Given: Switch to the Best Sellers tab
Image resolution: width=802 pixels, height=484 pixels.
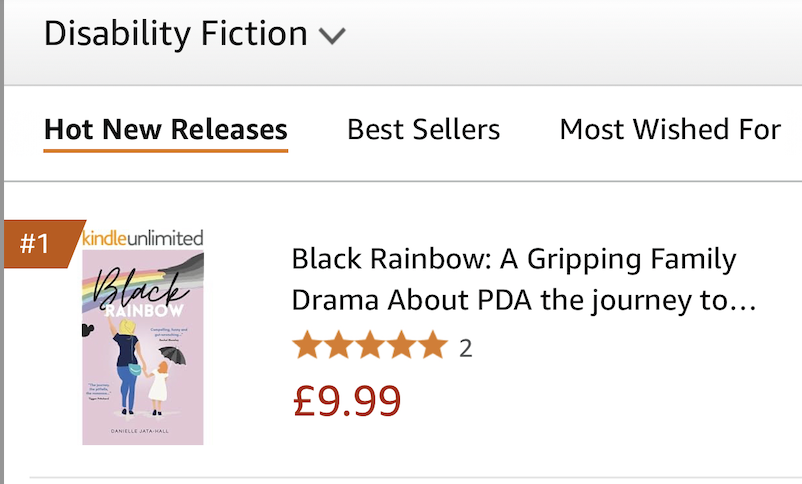Looking at the screenshot, I should pos(423,129).
